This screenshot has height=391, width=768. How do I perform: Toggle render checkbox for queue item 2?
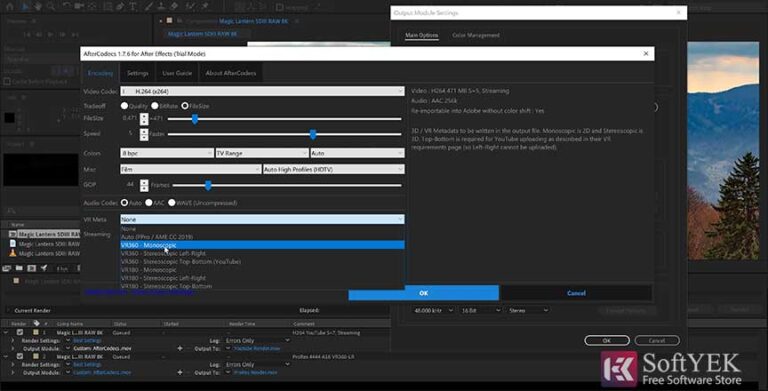tap(20, 357)
